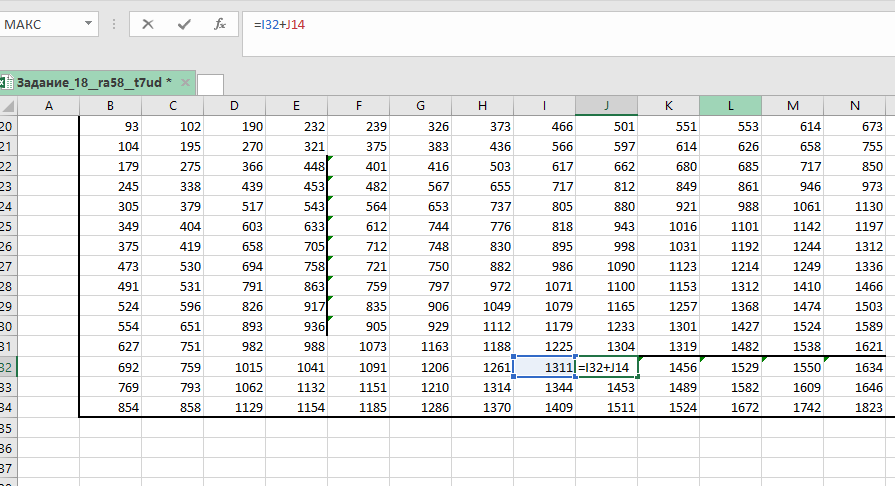Click cell E23 with green error marker

pyautogui.click(x=296, y=187)
